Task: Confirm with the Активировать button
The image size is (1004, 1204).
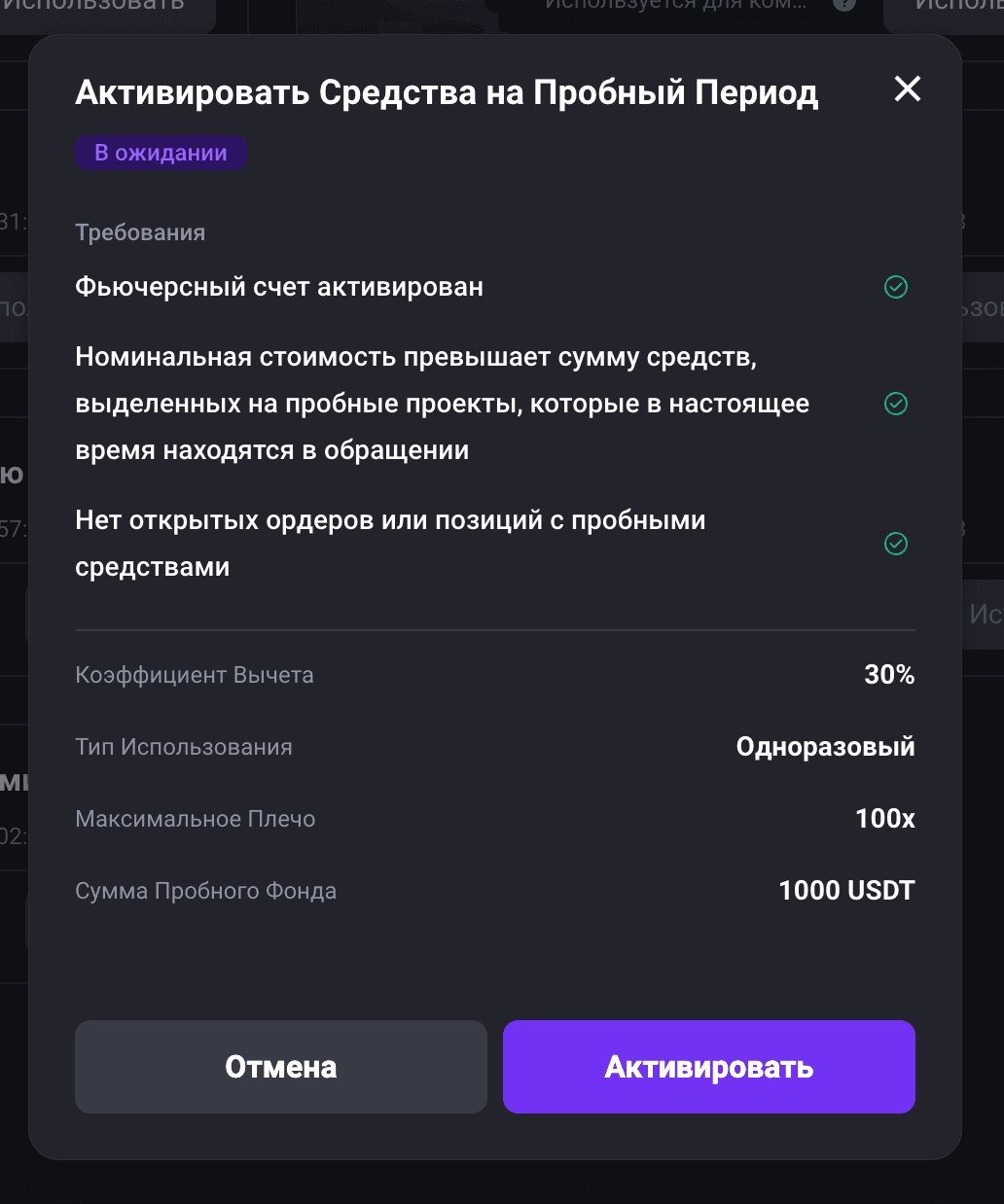Action: (709, 1067)
